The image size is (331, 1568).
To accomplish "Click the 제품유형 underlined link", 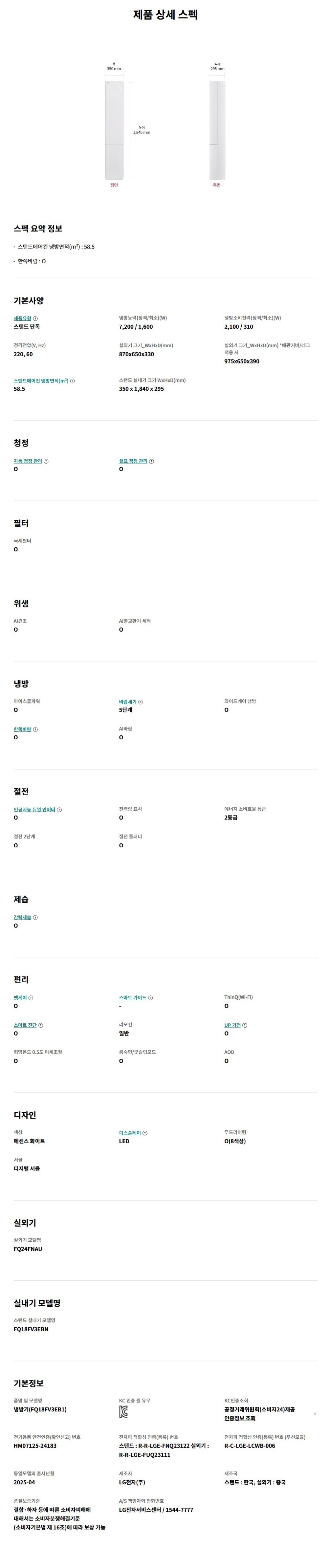I will tap(22, 318).
